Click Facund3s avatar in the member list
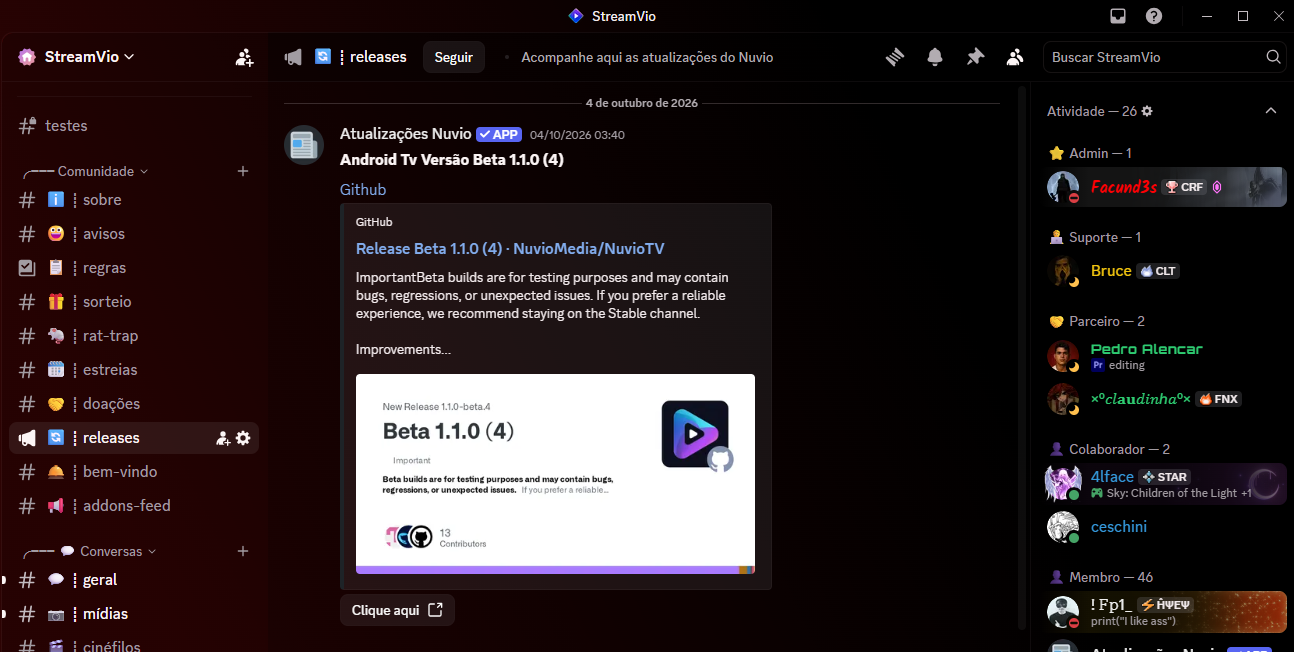 (1063, 187)
